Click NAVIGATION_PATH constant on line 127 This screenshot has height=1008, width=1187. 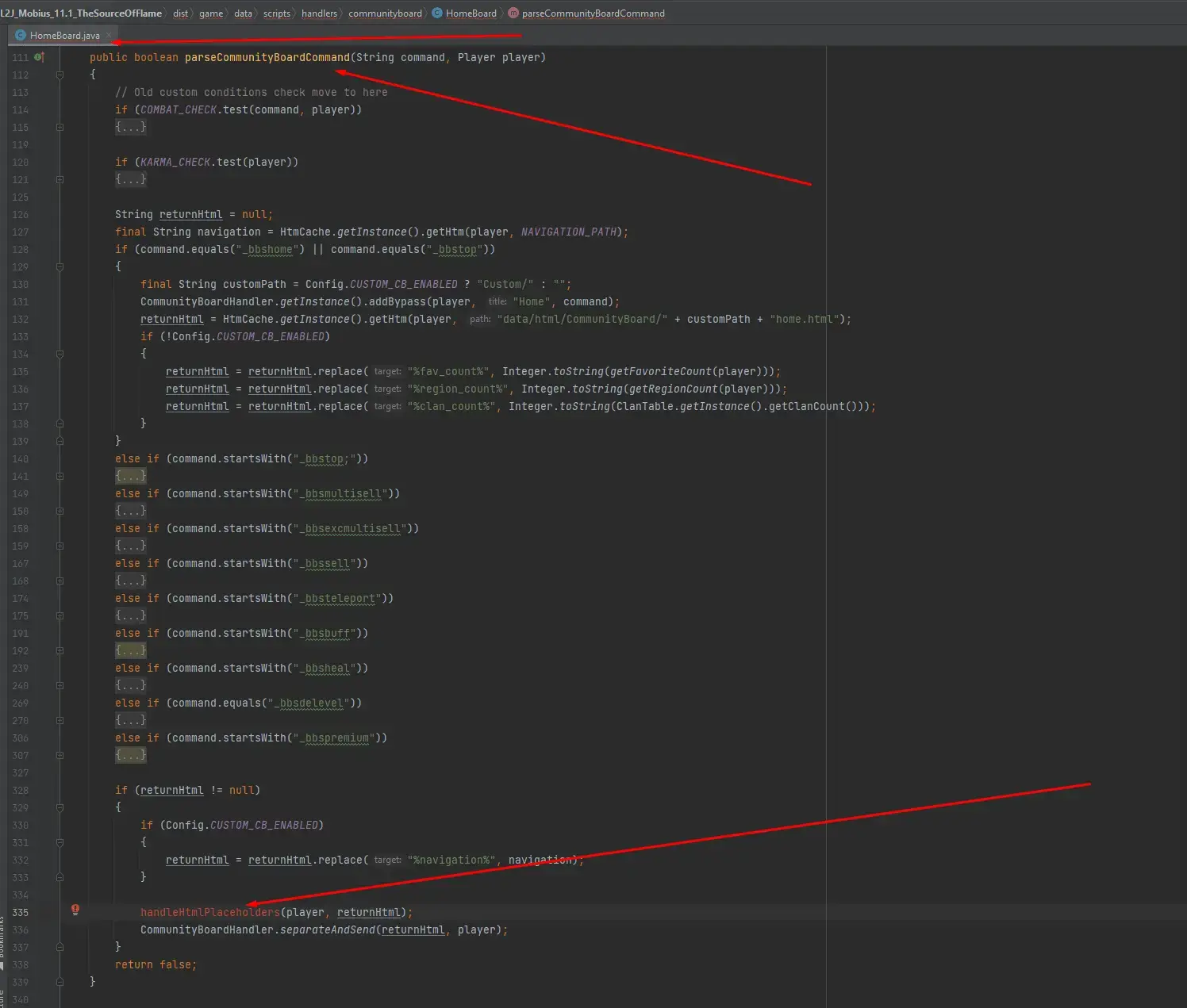coord(569,232)
